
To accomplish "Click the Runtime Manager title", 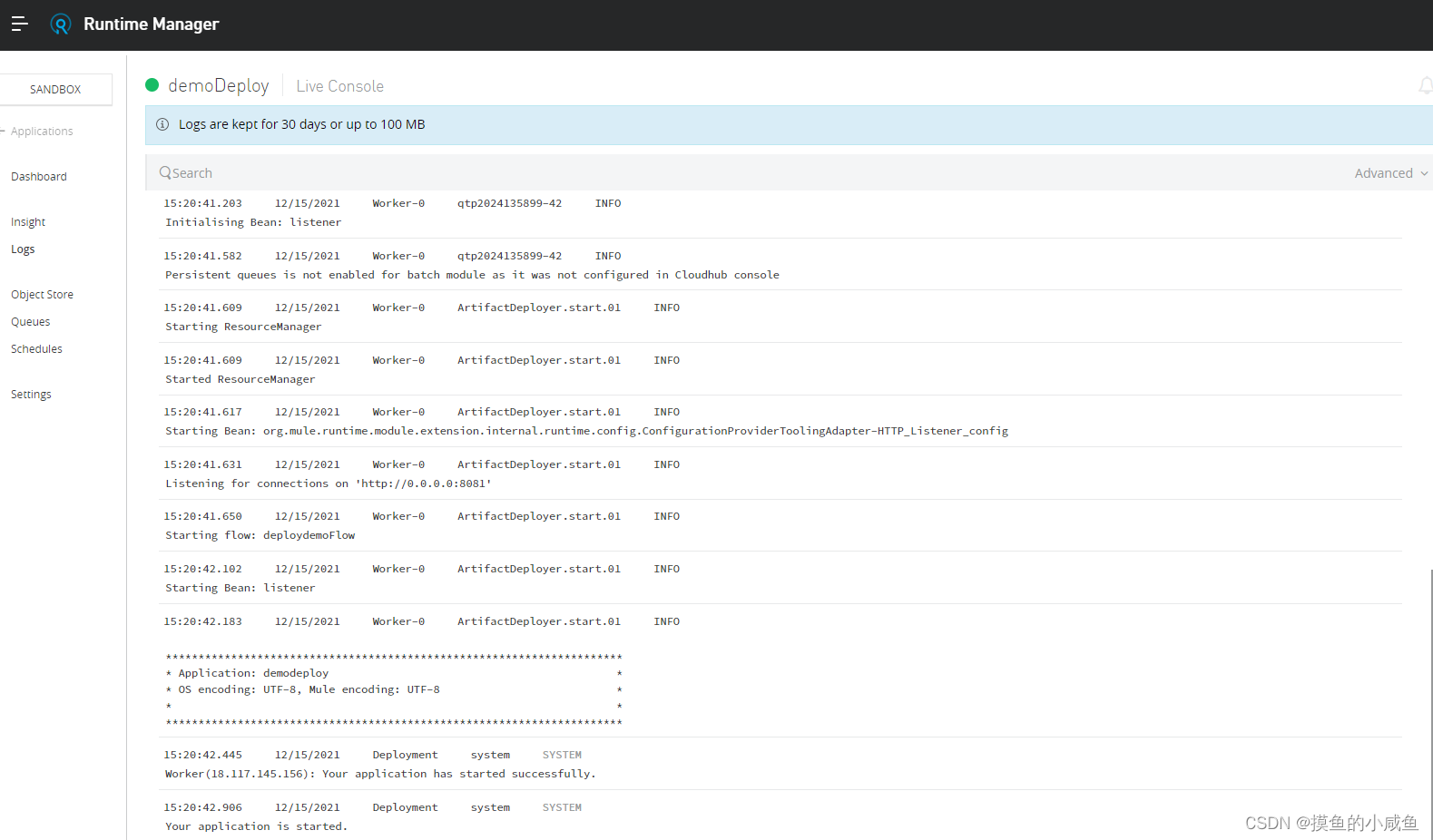I will click(152, 24).
